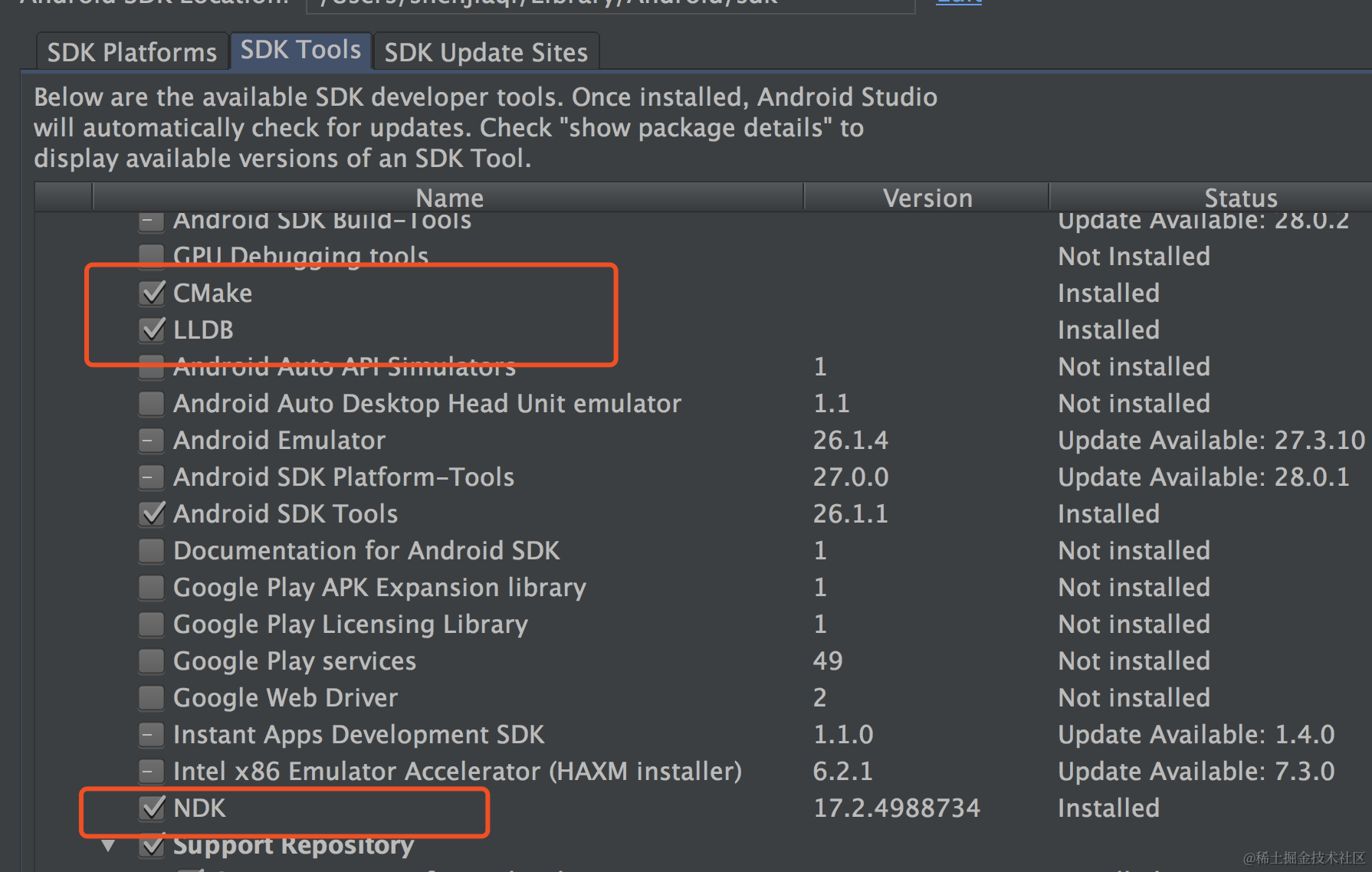Select the LLDB row name
This screenshot has height=872, width=1372.
pos(203,329)
